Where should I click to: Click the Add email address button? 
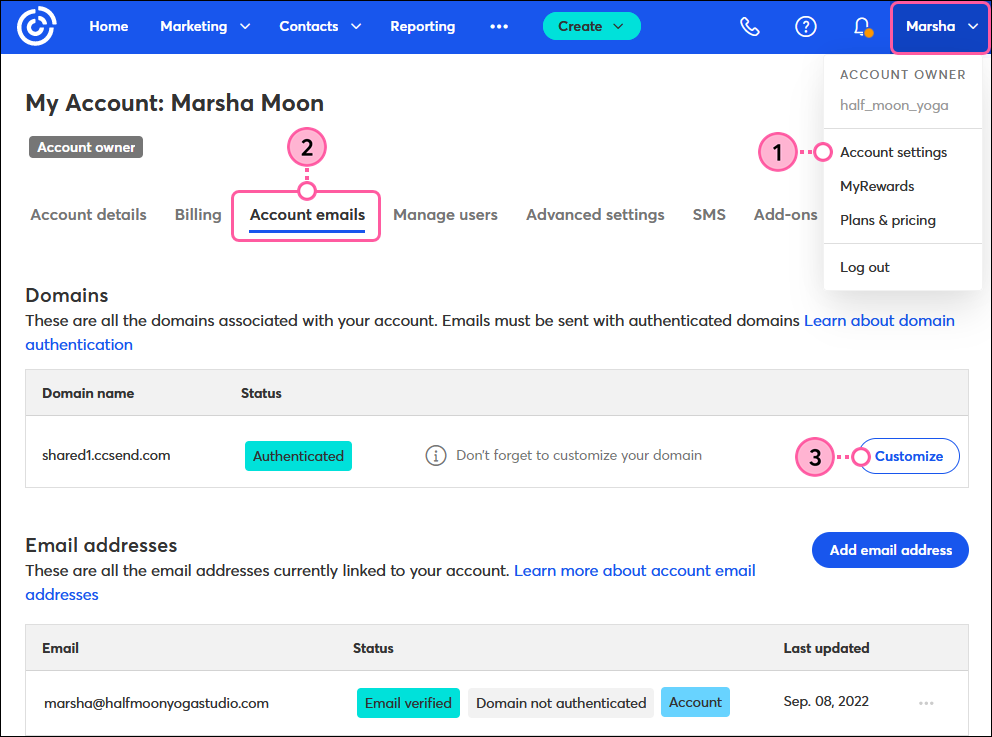[889, 550]
